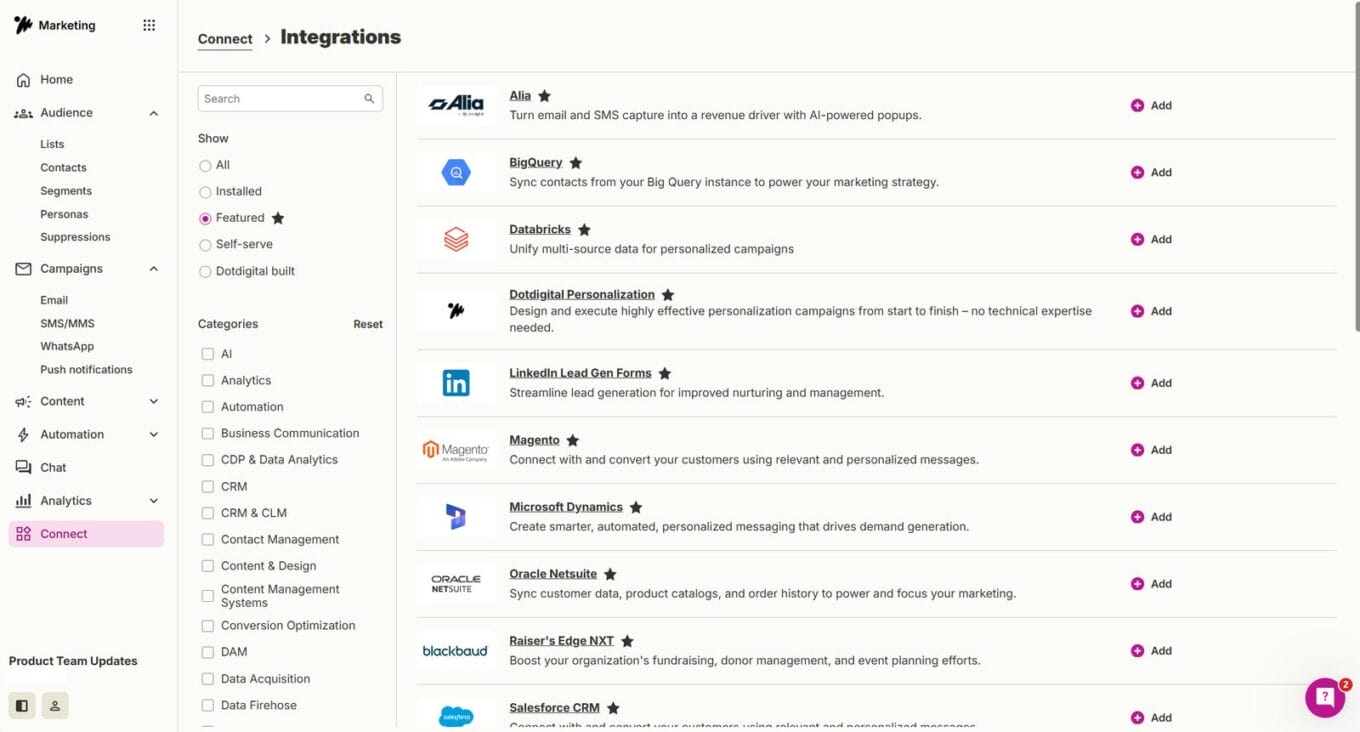Open Push notifications in the sidebar
This screenshot has height=732, width=1360.
click(x=86, y=370)
